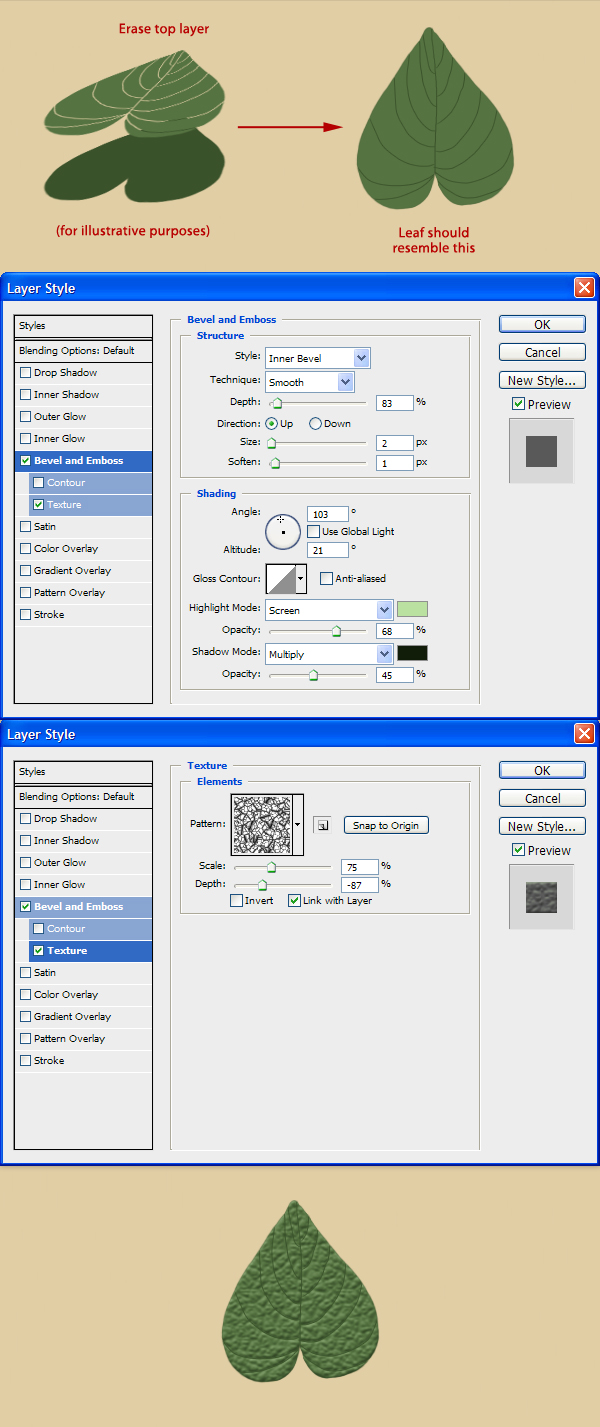The height and width of the screenshot is (1427, 600).
Task: Toggle Use Global Light checkbox
Action: [x=314, y=531]
